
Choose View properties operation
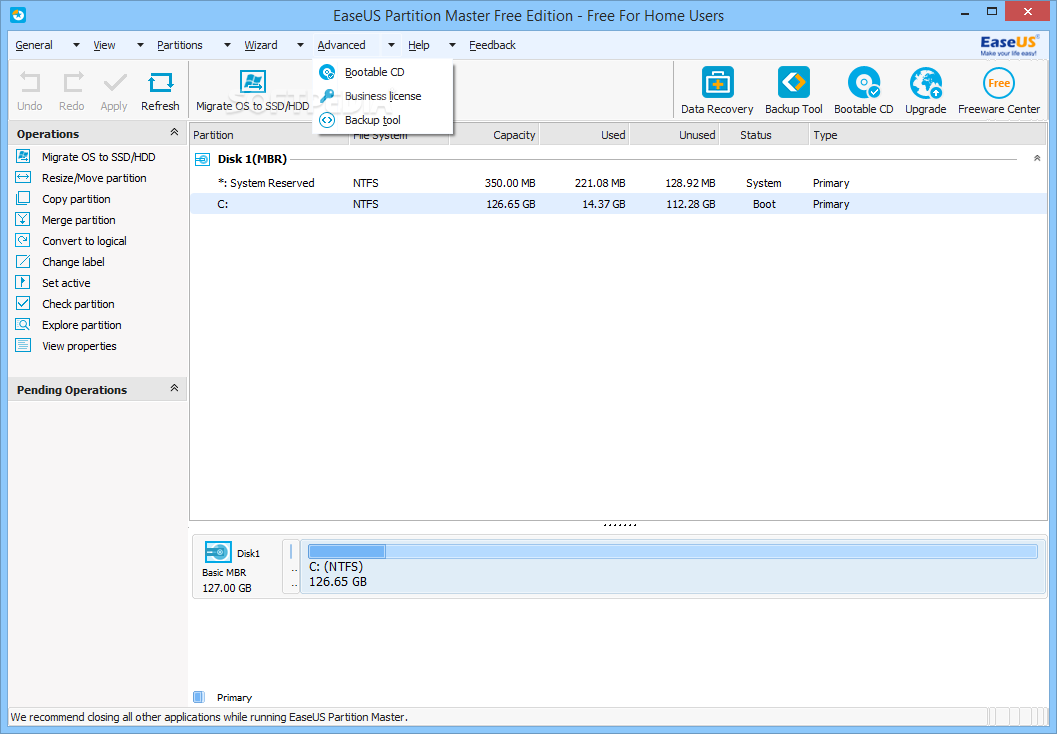click(x=79, y=346)
